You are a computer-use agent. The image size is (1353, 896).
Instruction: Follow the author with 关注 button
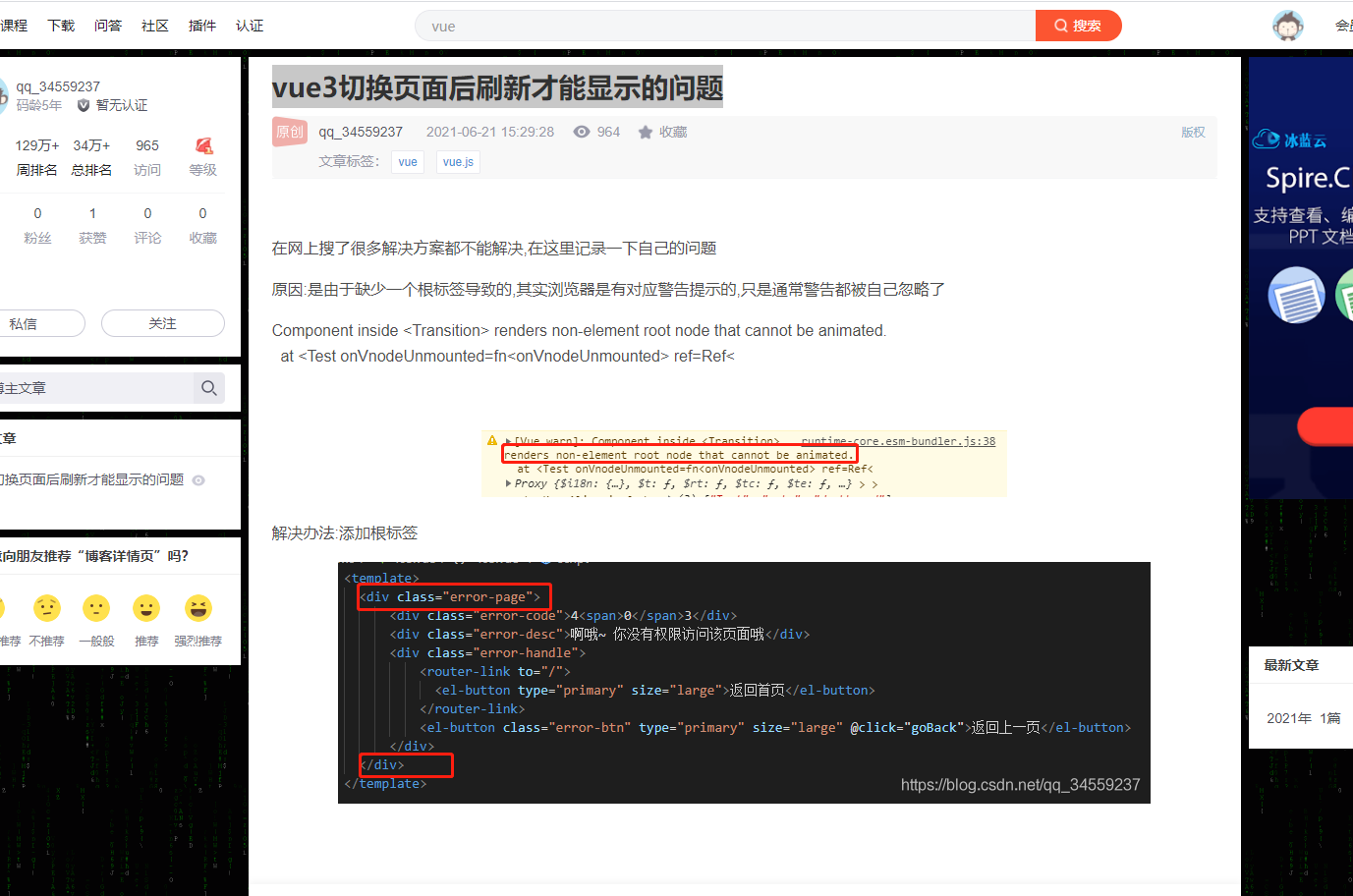pyautogui.click(x=163, y=323)
